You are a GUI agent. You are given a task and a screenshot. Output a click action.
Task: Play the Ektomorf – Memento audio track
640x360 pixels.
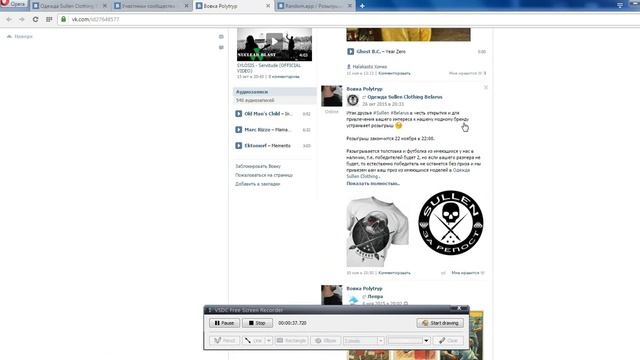[x=239, y=146]
